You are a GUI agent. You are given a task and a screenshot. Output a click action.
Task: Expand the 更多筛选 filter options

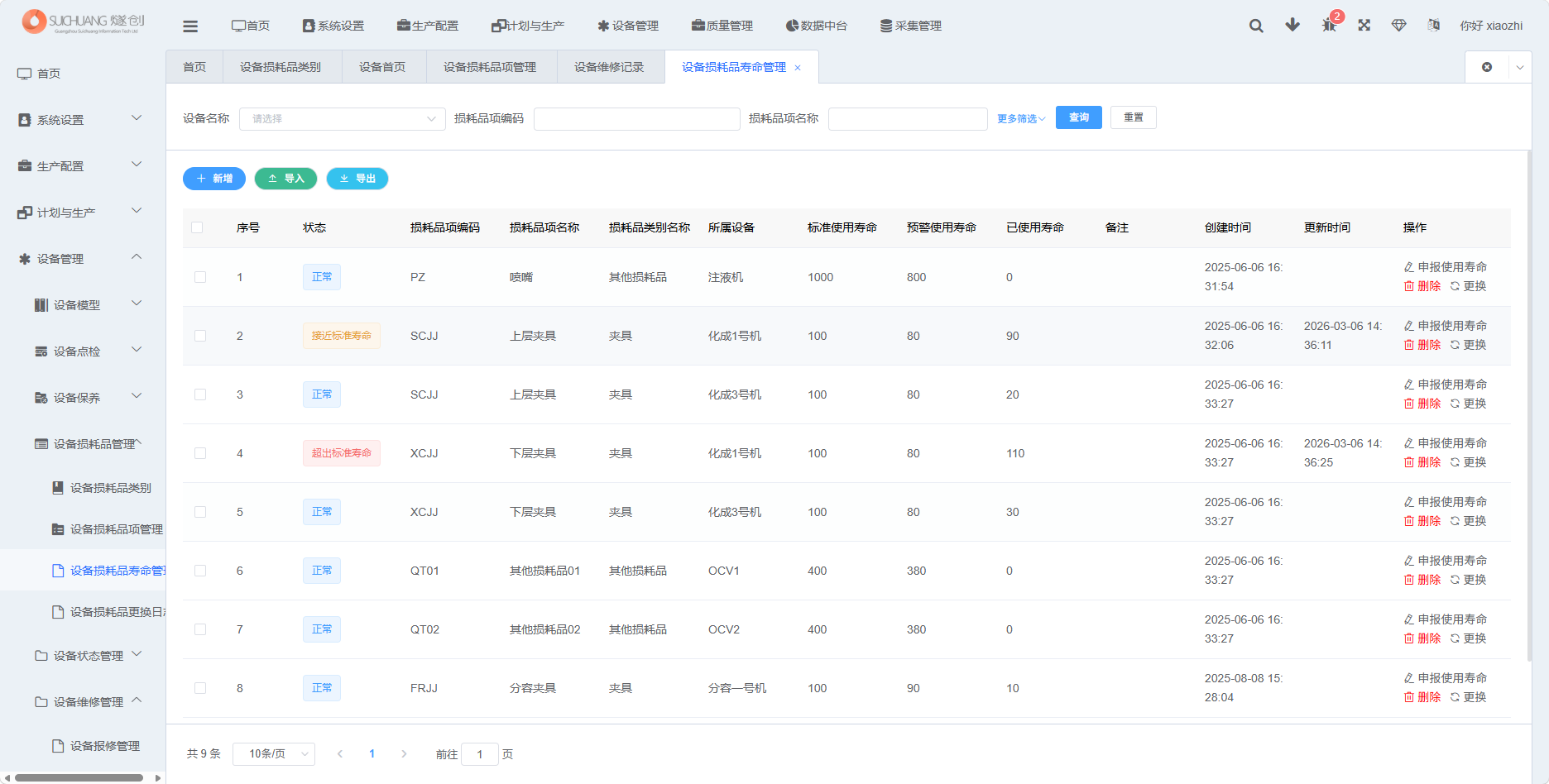tap(1021, 119)
